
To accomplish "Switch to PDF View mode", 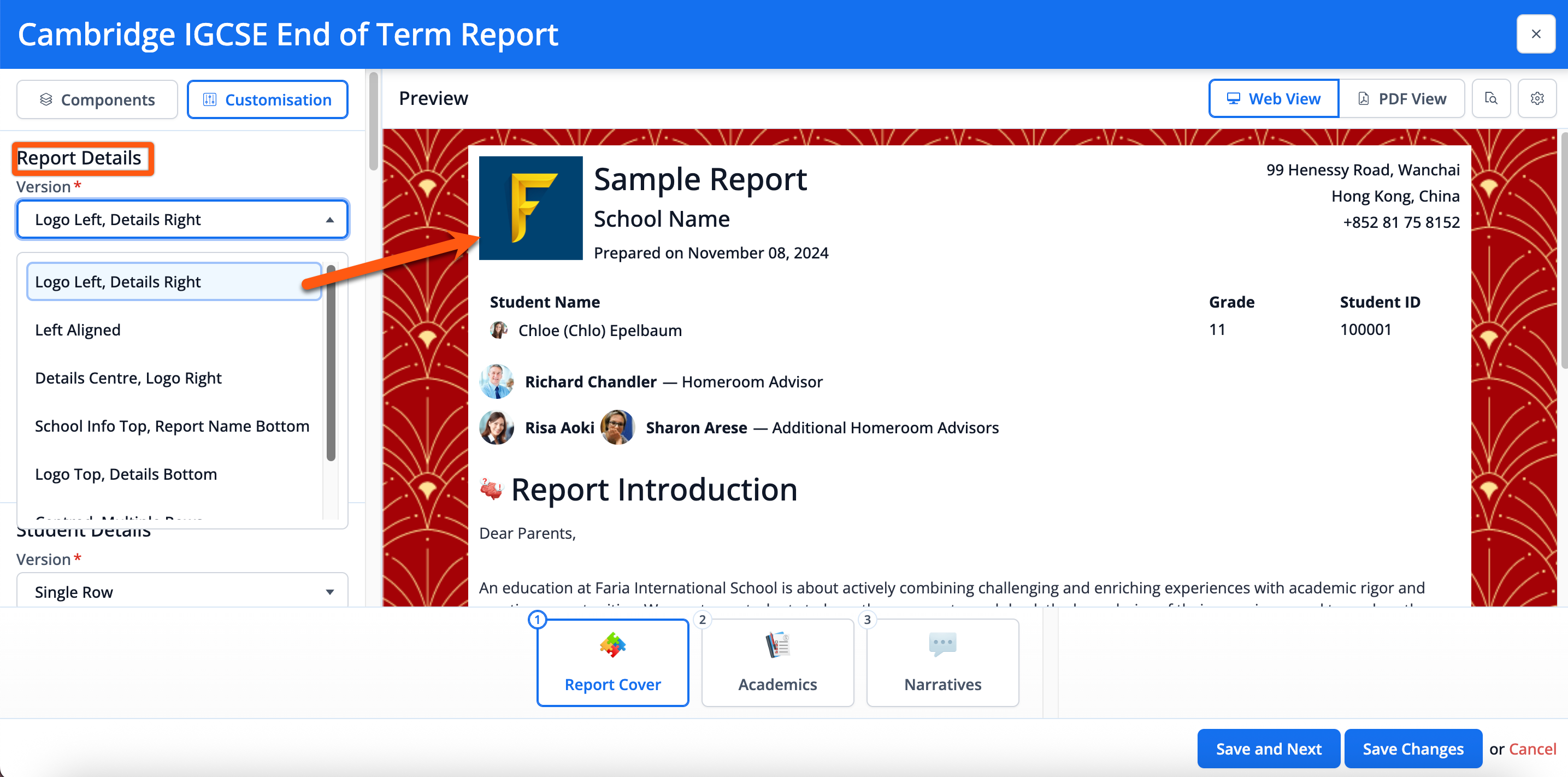I will click(x=1401, y=99).
